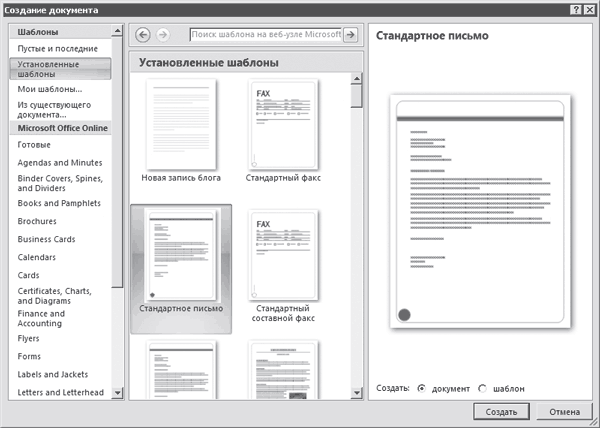
Task: Click the Отмена button
Action: coord(564,412)
